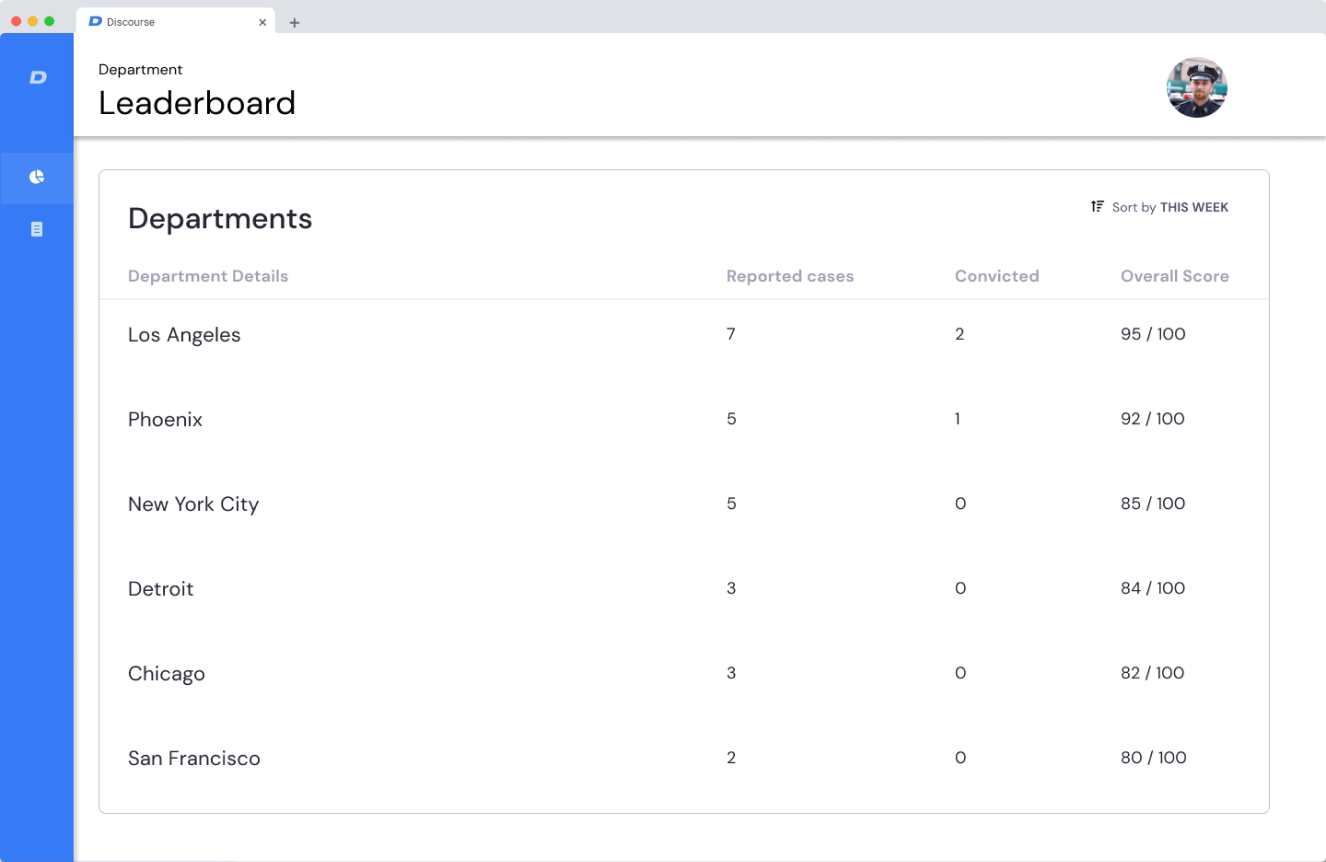
Task: Click the Department Details column header
Action: [x=208, y=276]
